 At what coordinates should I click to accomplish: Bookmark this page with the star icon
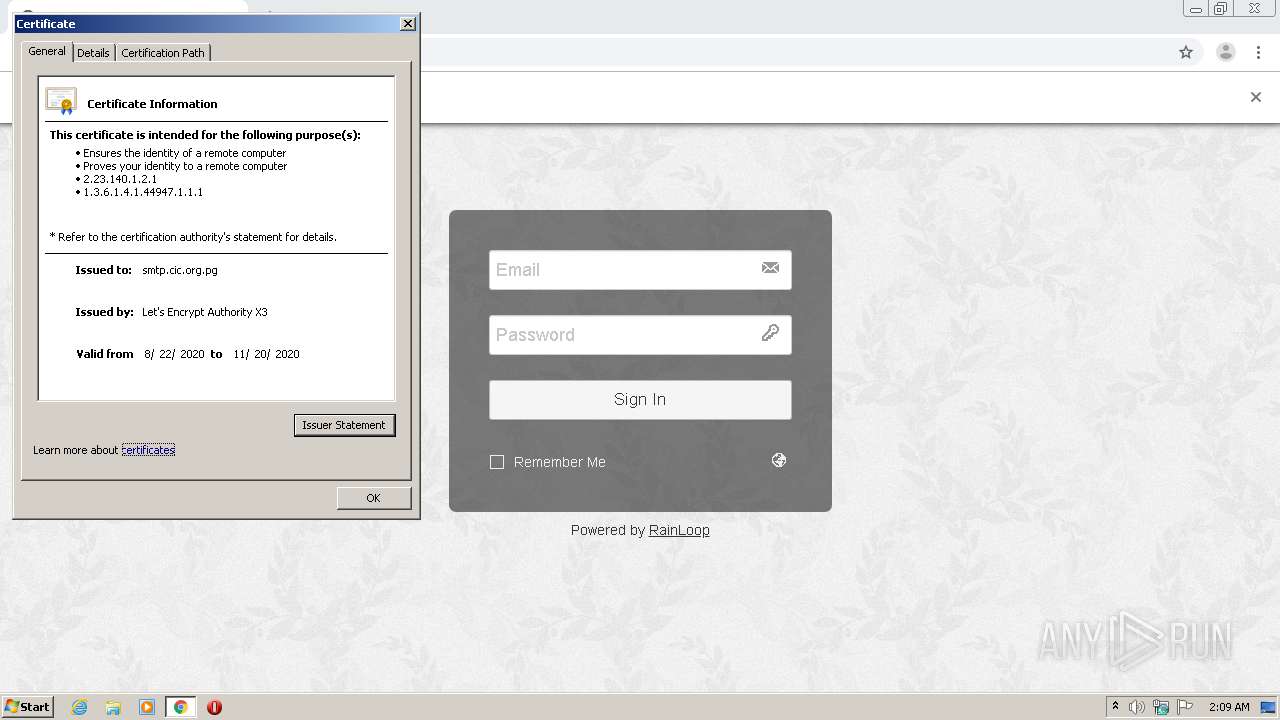pyautogui.click(x=1186, y=52)
